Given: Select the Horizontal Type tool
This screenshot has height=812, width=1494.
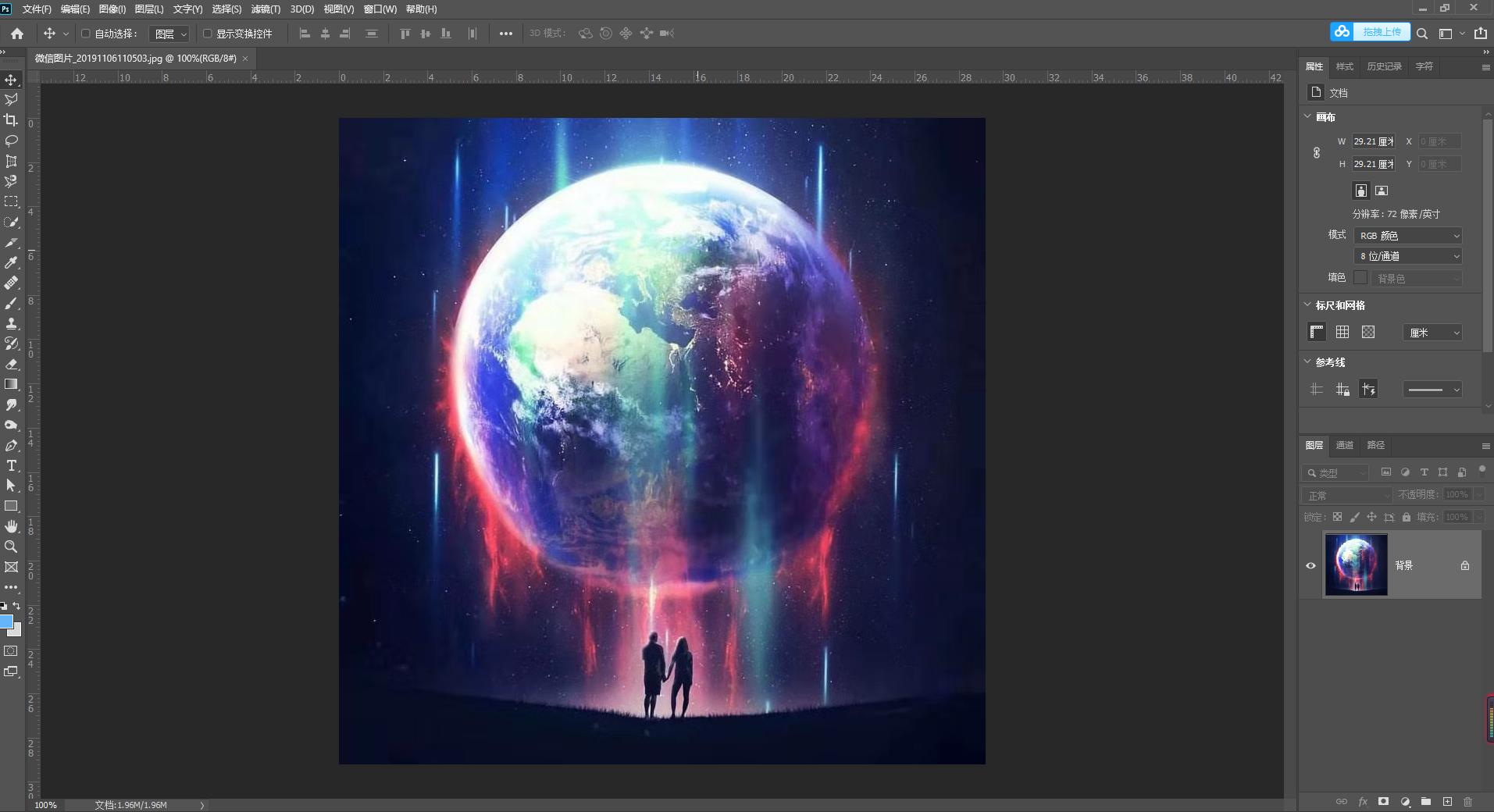Looking at the screenshot, I should (11, 465).
